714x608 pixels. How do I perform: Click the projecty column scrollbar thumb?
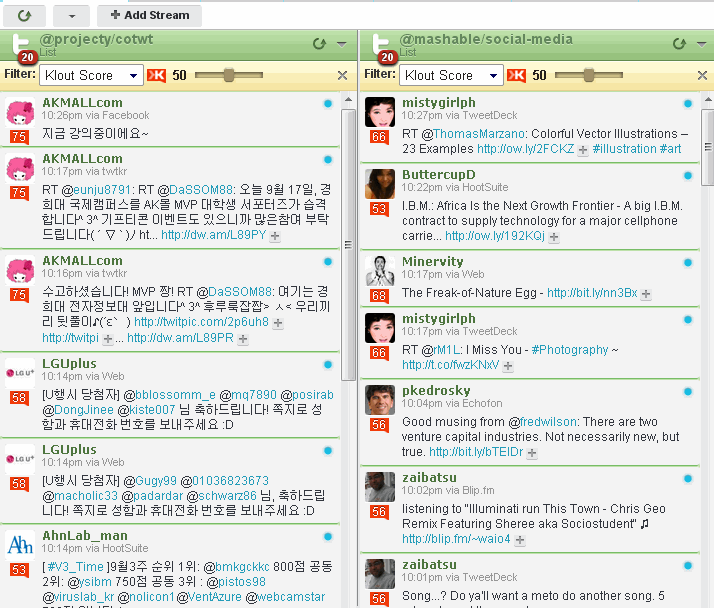348,245
